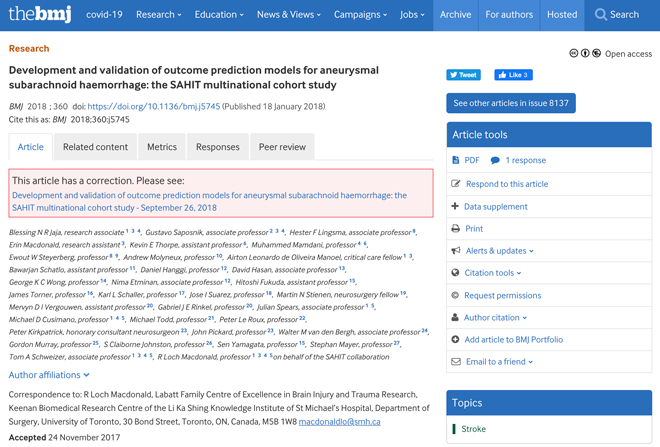Click the Citation tools globe icon
This screenshot has height=447, width=660.
[x=455, y=273]
